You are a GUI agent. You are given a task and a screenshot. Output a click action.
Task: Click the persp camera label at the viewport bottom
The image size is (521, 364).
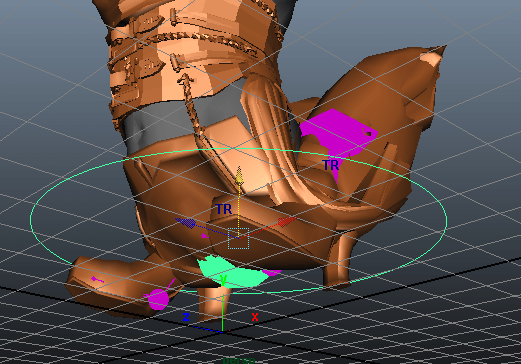[239, 360]
